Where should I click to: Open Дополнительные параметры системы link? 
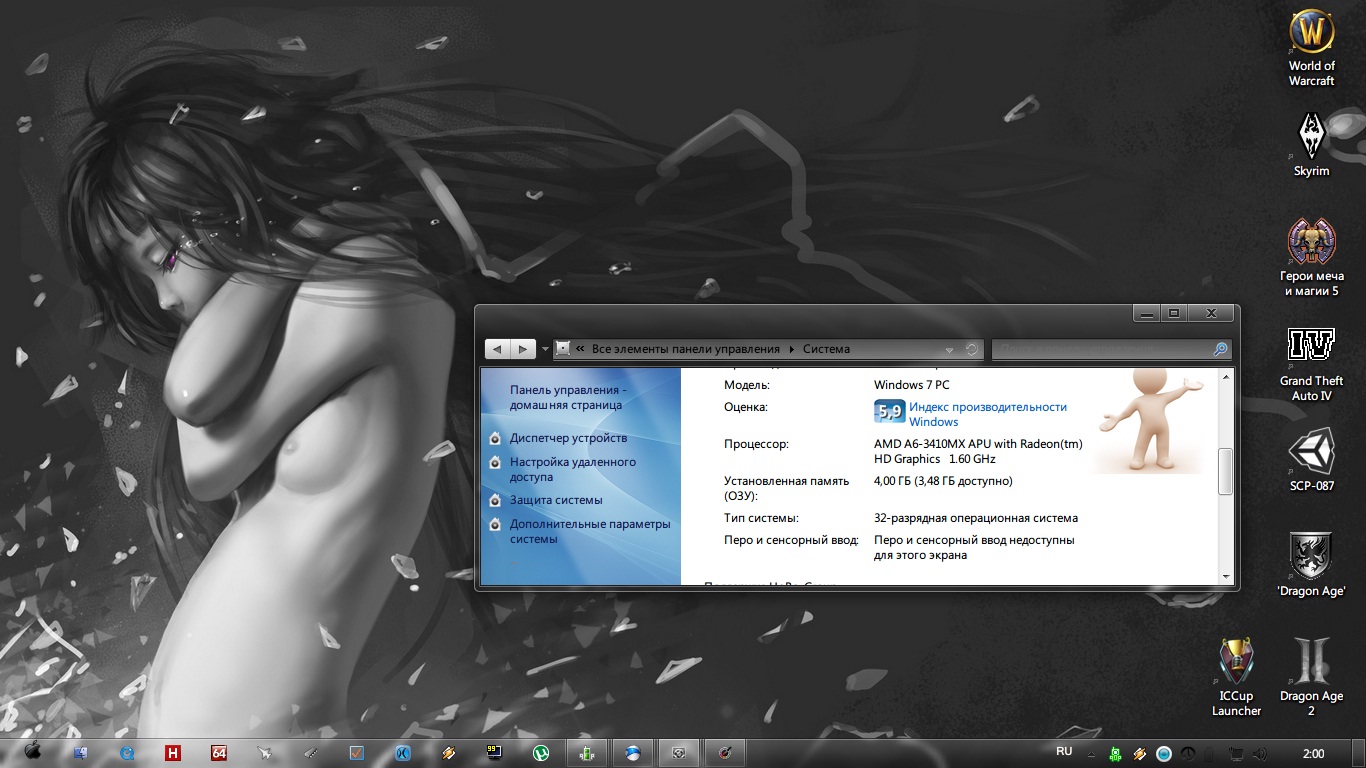tap(590, 531)
